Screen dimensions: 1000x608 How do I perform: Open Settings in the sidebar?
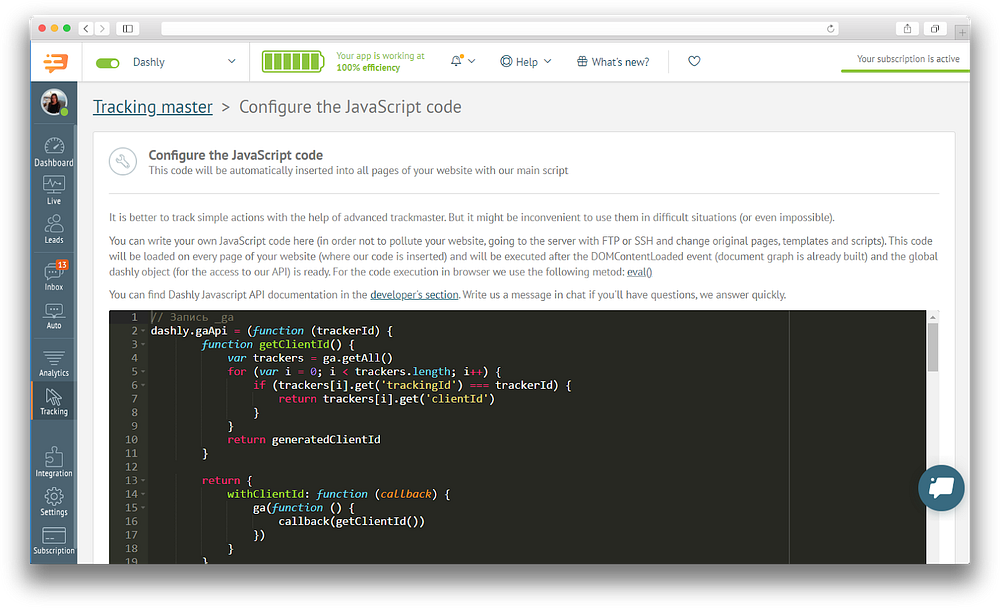54,501
